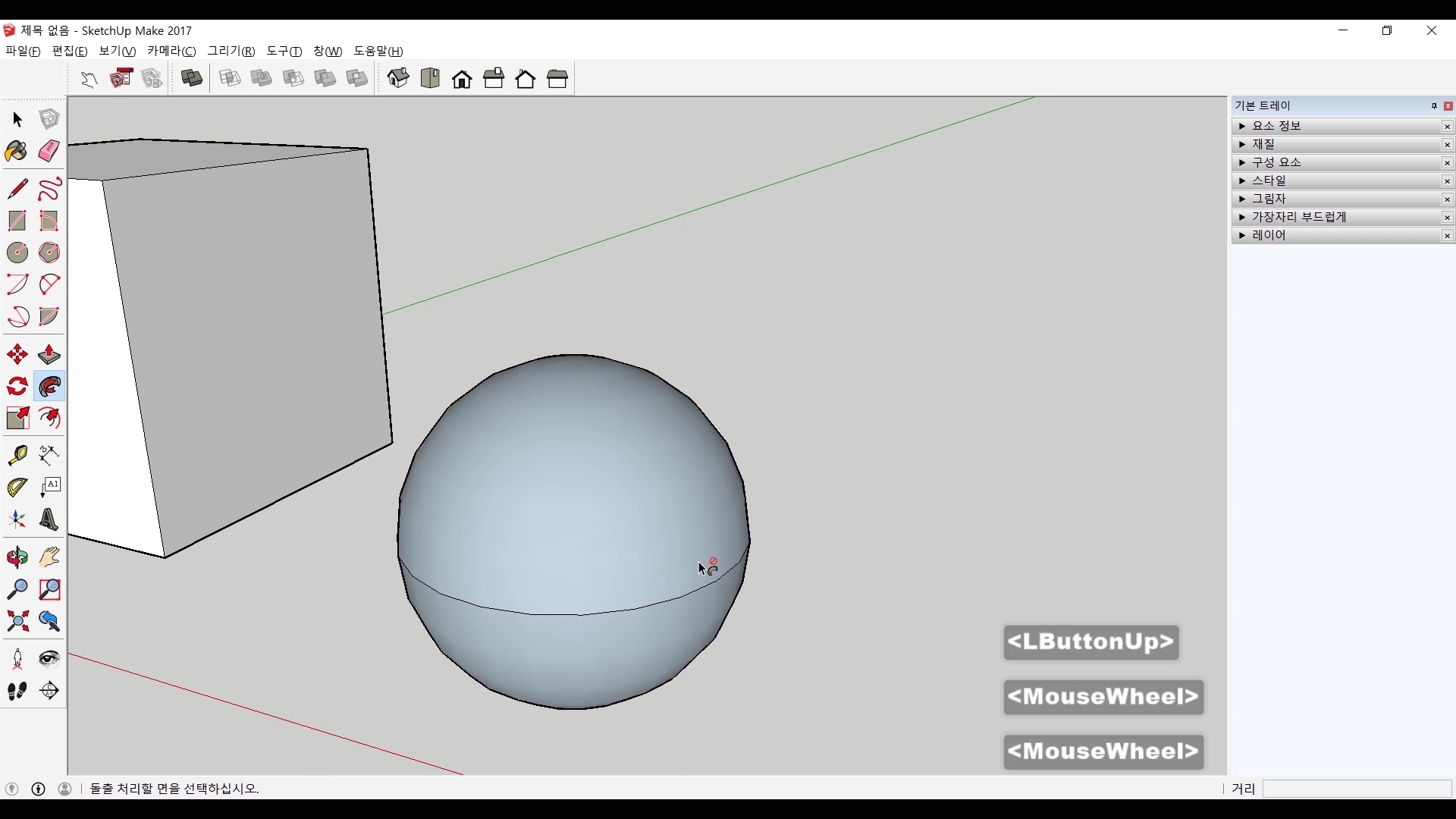Select the Paint Bucket tool
The height and width of the screenshot is (819, 1456).
[17, 152]
